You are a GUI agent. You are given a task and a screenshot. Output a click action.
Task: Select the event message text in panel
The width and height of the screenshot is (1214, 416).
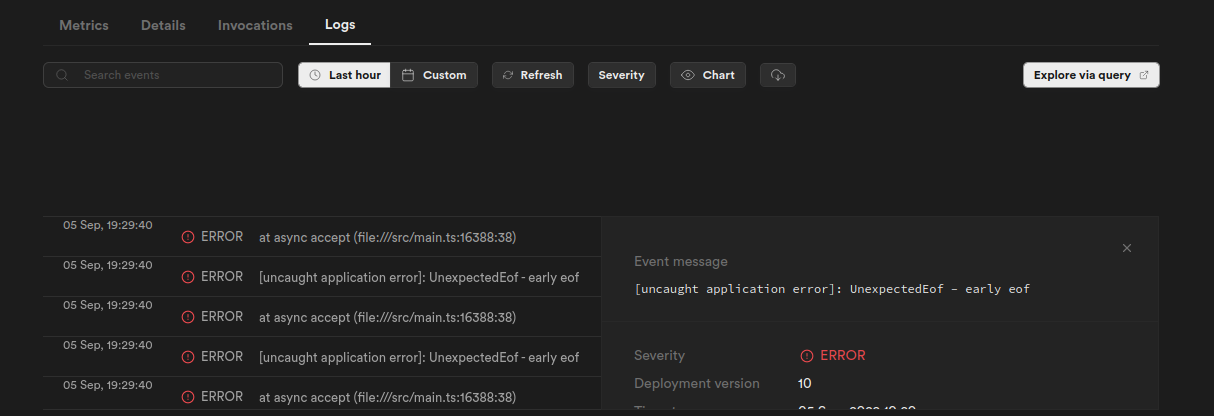832,289
